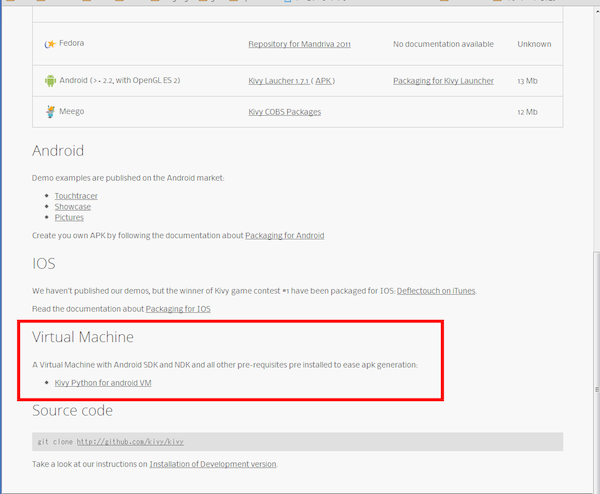Select 'Demo examples are published' paragraph

coord(128,178)
